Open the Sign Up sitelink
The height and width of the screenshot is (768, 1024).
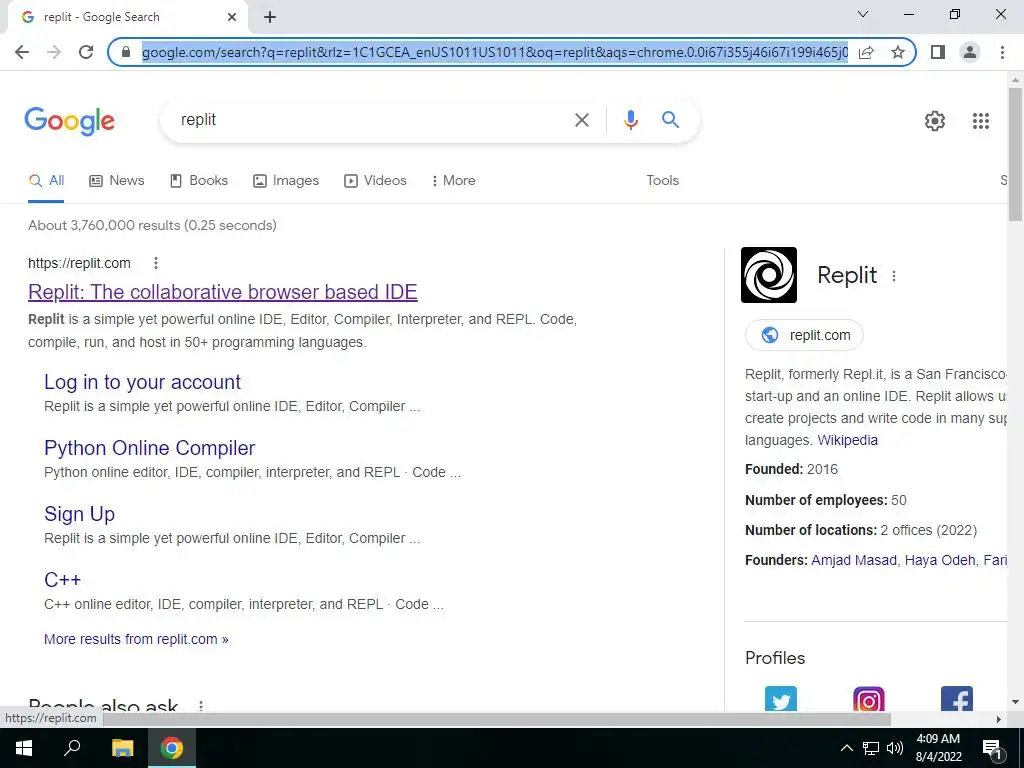80,514
